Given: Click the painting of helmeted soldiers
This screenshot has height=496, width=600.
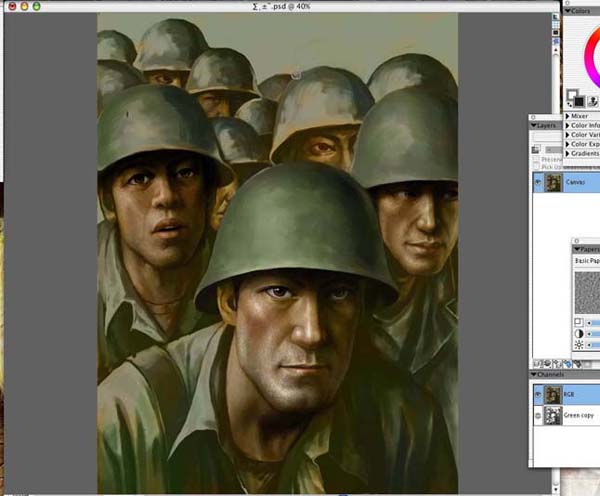Looking at the screenshot, I should [x=277, y=253].
